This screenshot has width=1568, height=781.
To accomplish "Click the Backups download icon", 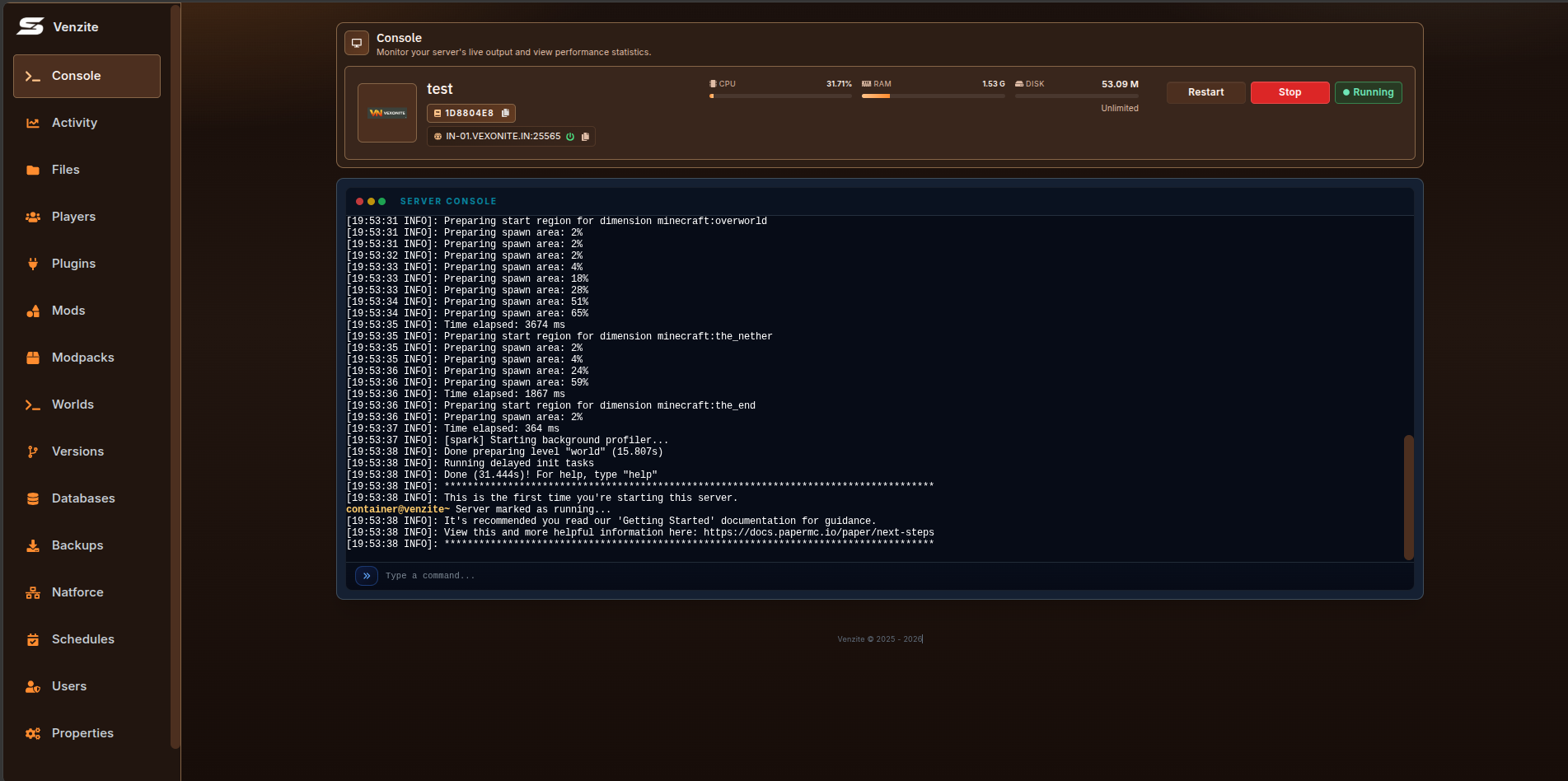I will (x=33, y=545).
